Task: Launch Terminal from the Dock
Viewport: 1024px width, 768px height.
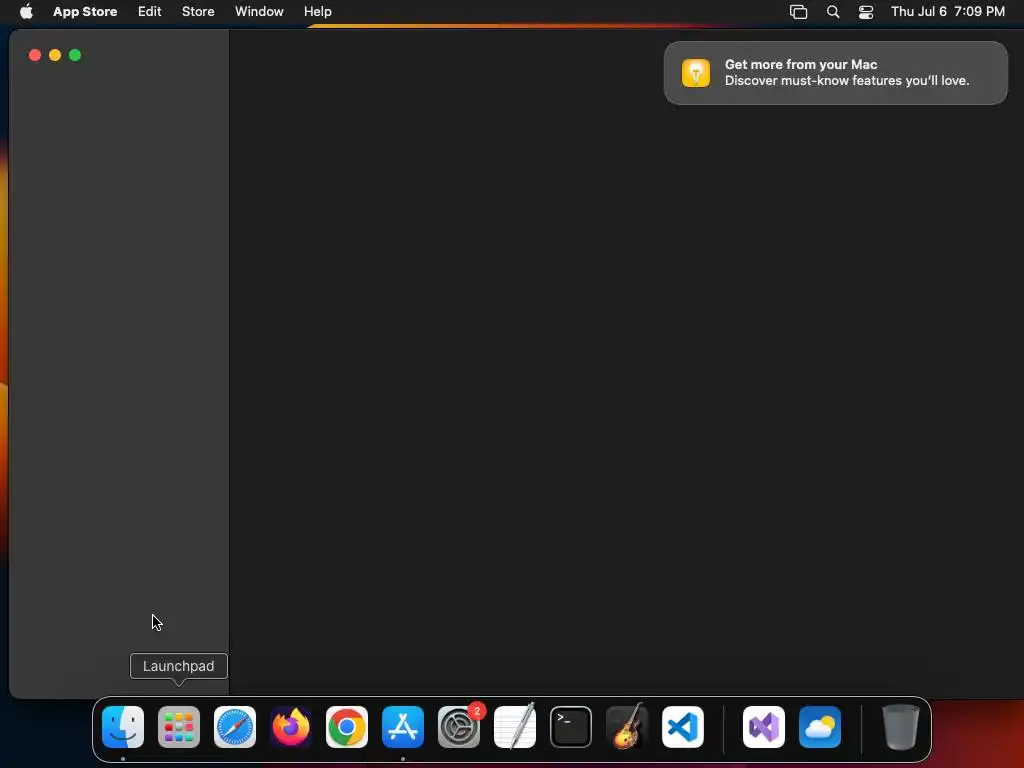Action: tap(571, 727)
